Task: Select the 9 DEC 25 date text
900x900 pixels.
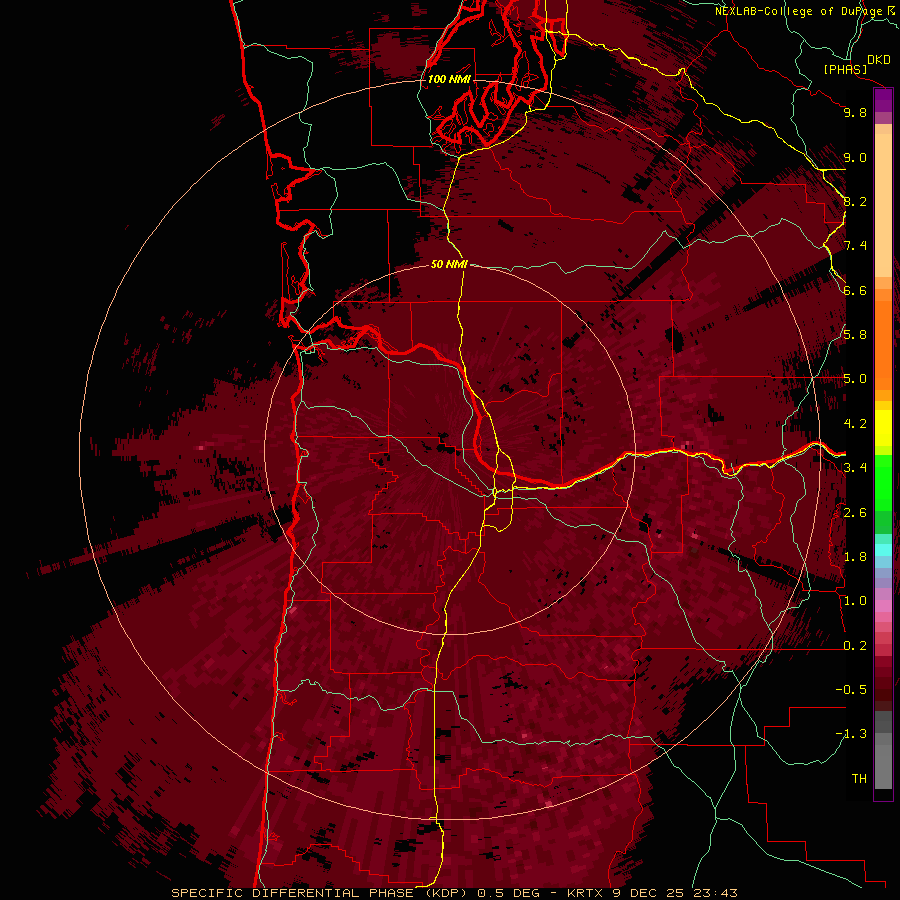Action: (x=649, y=893)
